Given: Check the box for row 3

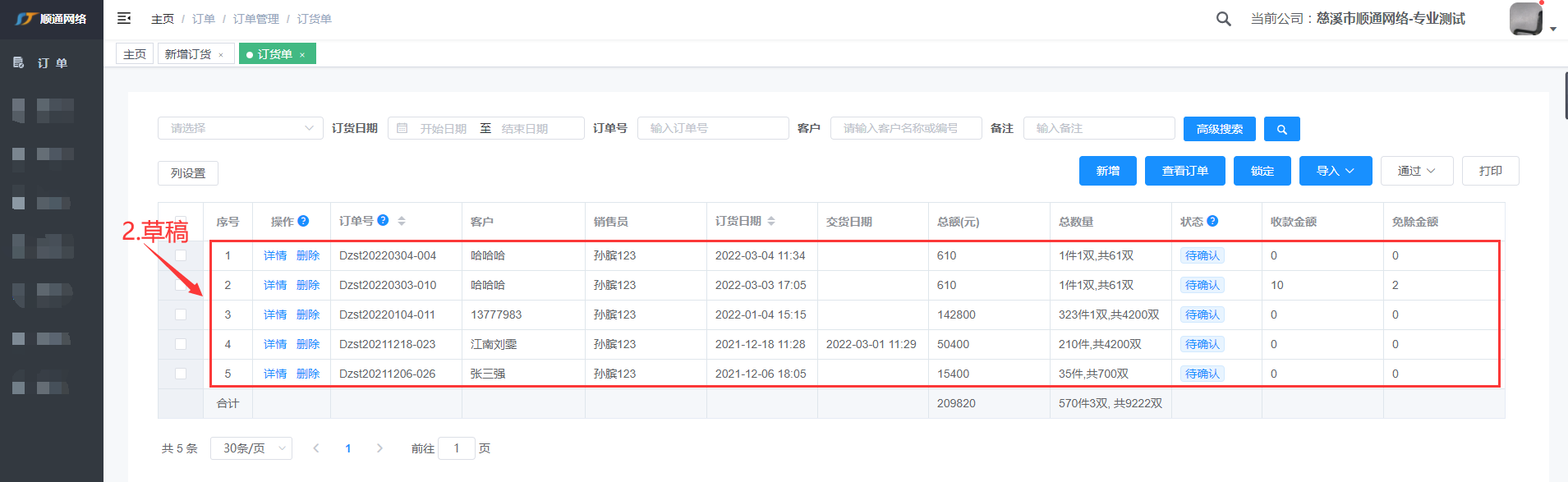Looking at the screenshot, I should [181, 314].
